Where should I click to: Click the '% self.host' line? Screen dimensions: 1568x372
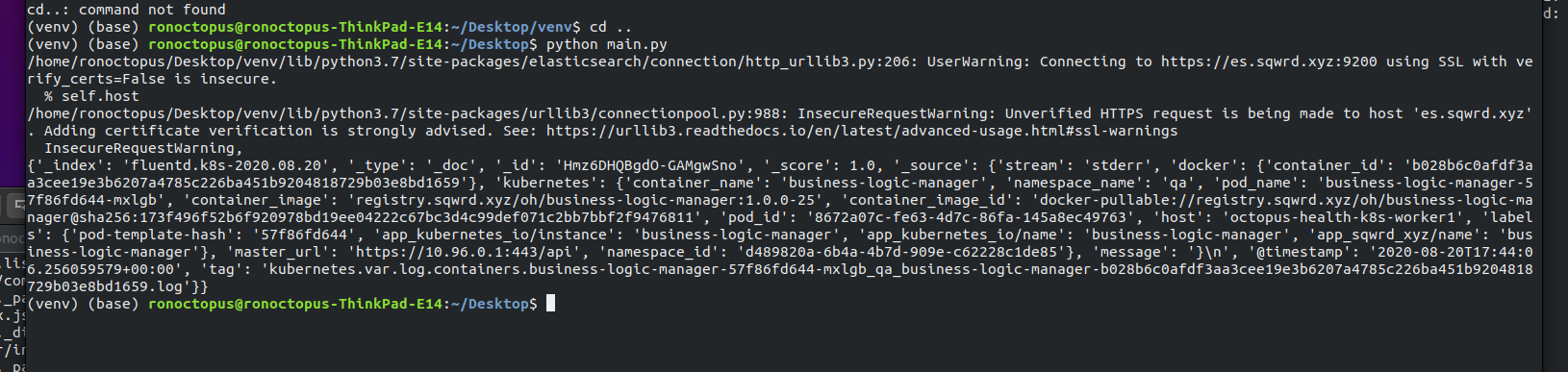tap(91, 96)
